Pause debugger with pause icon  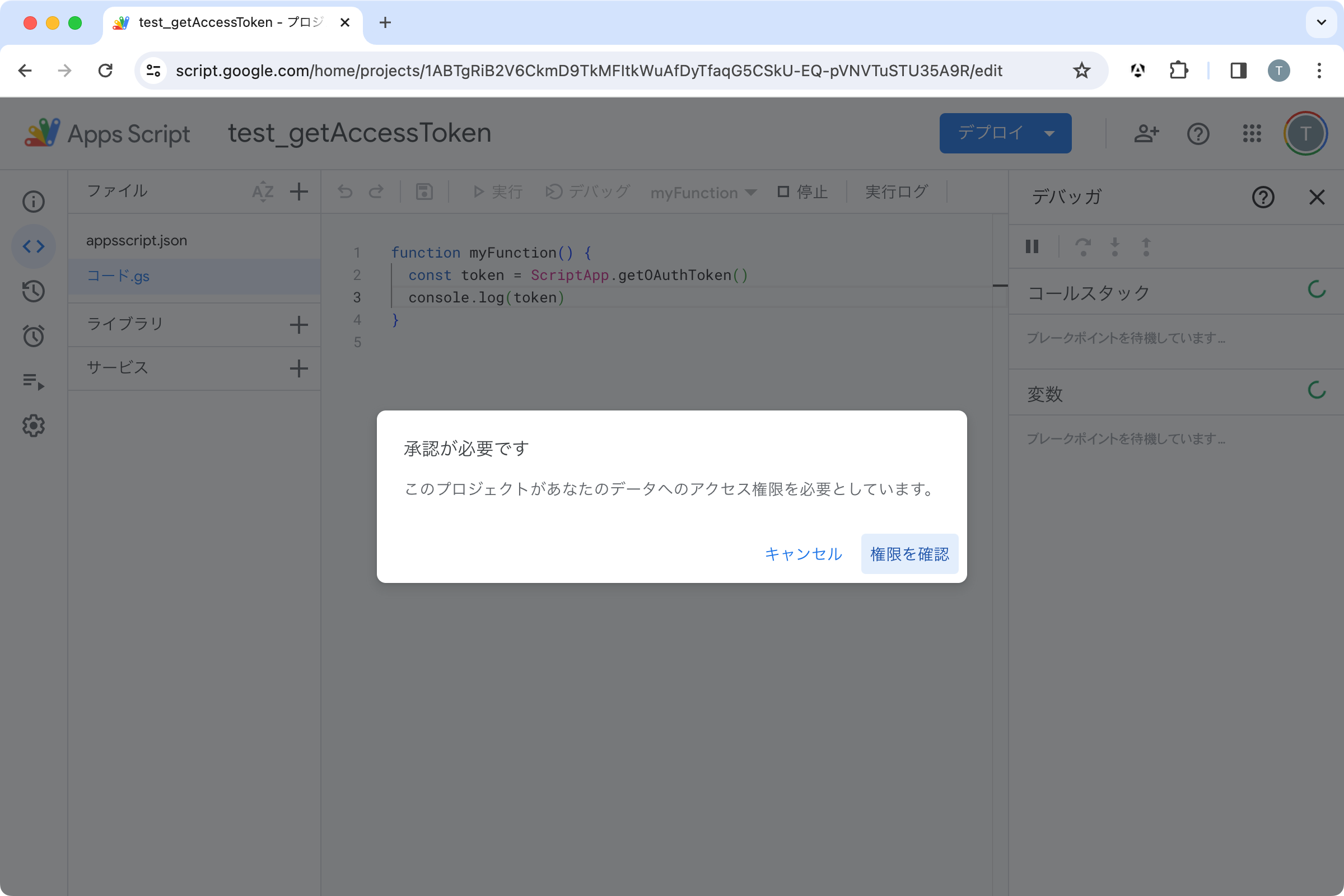tap(1032, 246)
